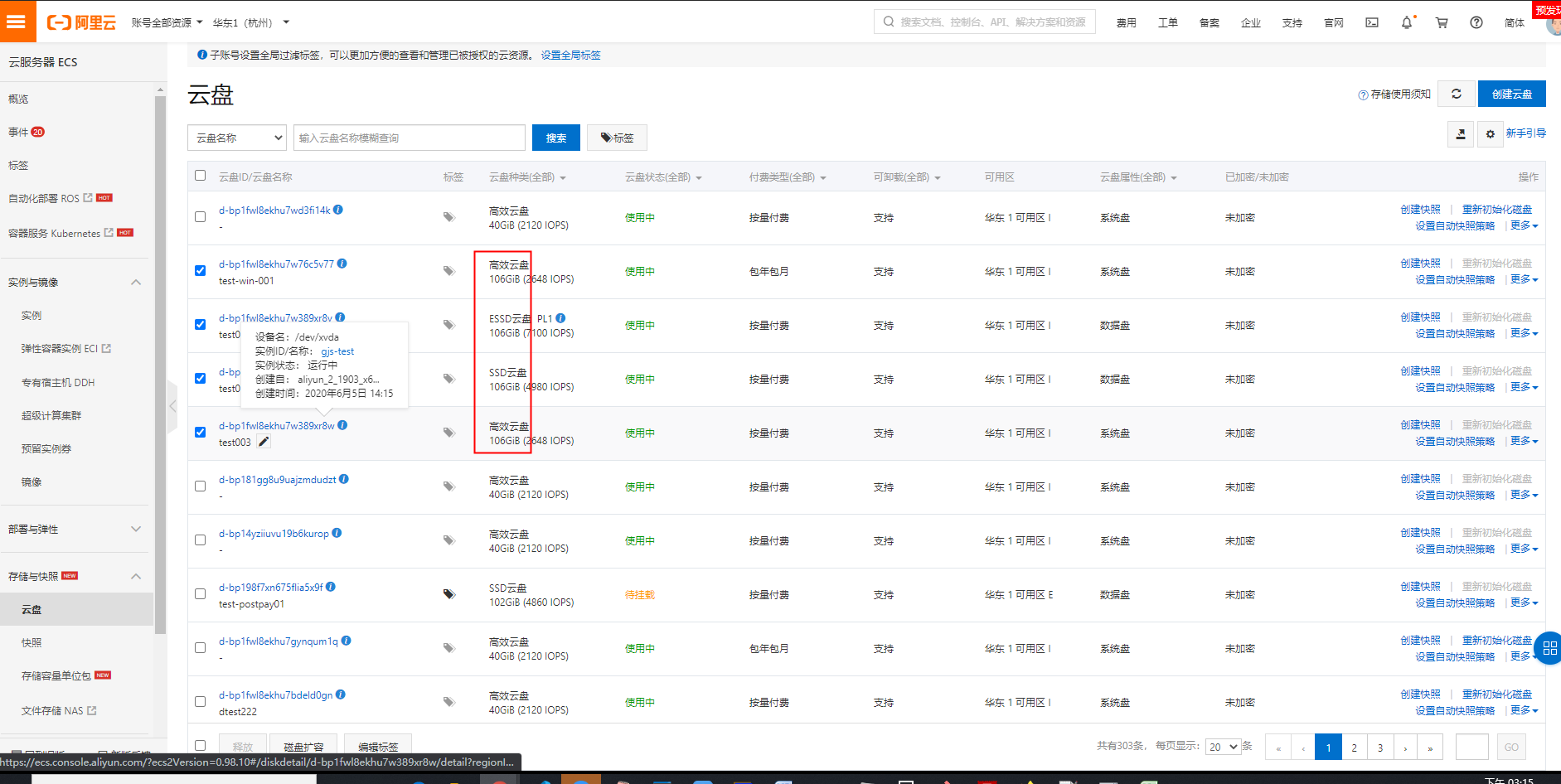Show info icon for disk d-bp1fwl8ekhu7w76c5v77
Viewport: 1561px width, 784px height.
342,264
